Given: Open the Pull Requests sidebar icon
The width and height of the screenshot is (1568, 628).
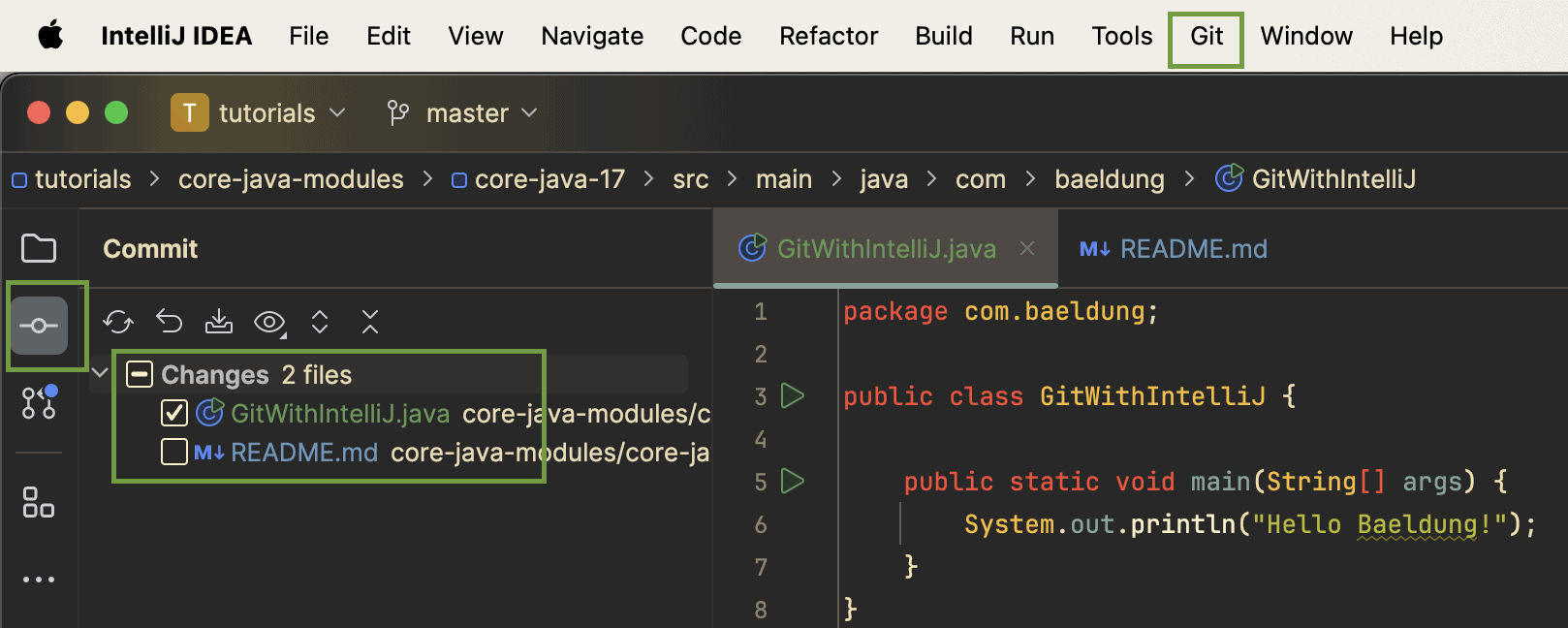Looking at the screenshot, I should pyautogui.click(x=39, y=401).
